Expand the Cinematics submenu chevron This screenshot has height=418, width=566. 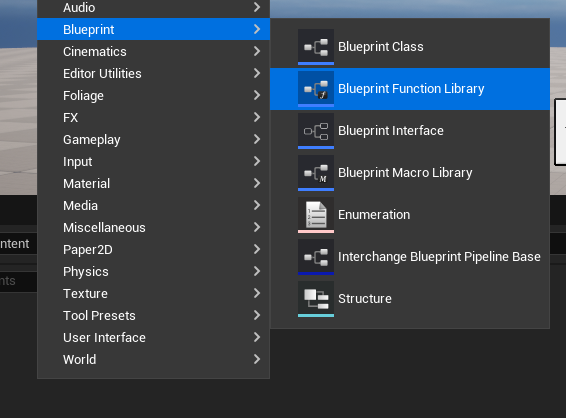tap(257, 51)
